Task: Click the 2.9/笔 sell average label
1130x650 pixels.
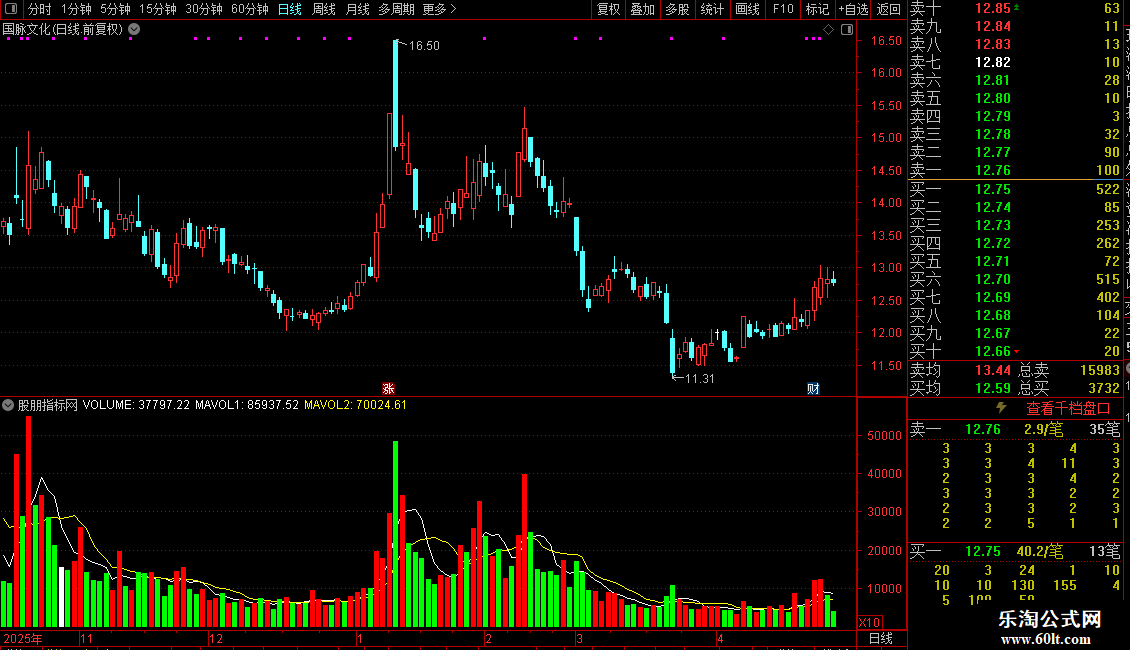Action: (1044, 429)
